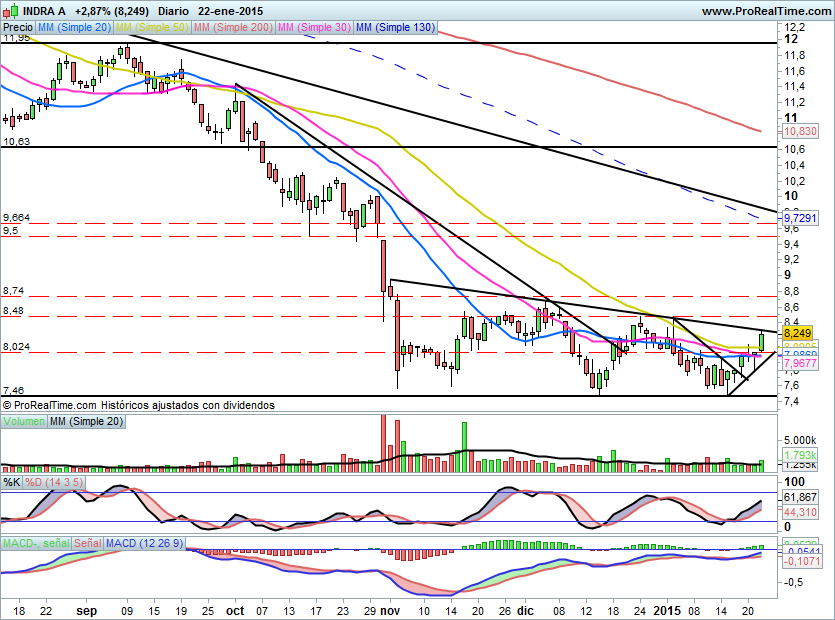This screenshot has width=835, height=620.
Task: Open the Precio panel label
Action: pyautogui.click(x=18, y=28)
